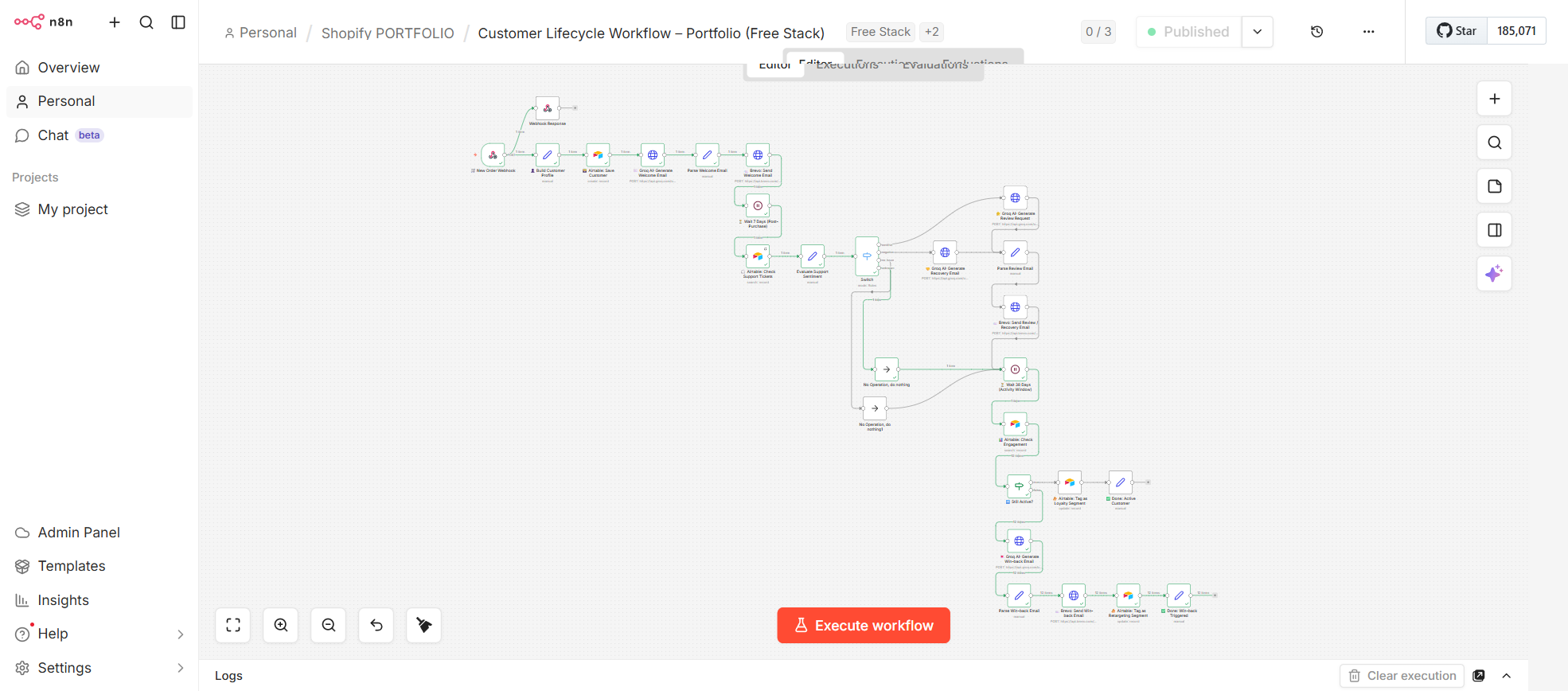Open Overview in sidebar
The width and height of the screenshot is (1568, 691).
[x=99, y=68]
